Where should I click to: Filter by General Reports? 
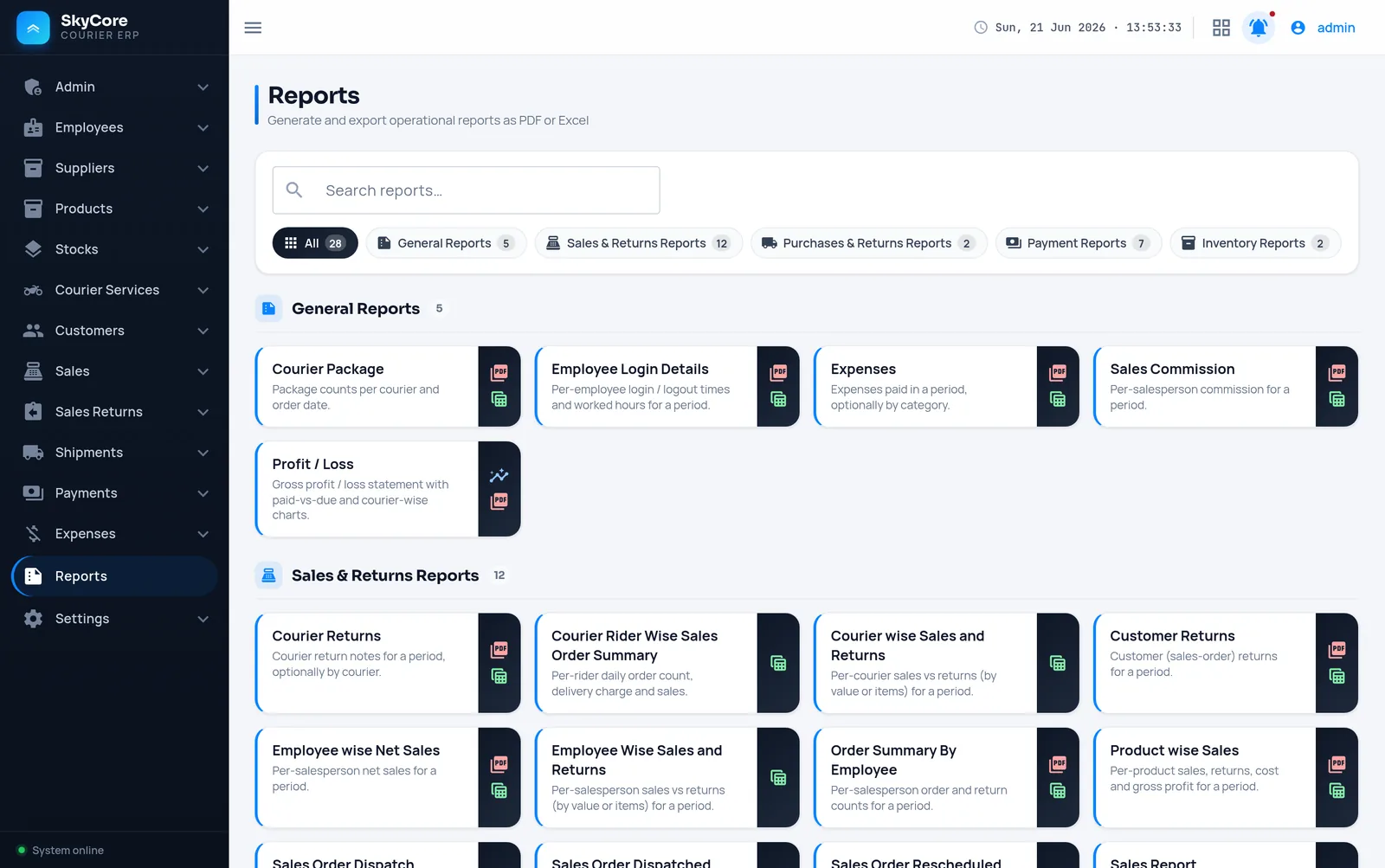446,243
